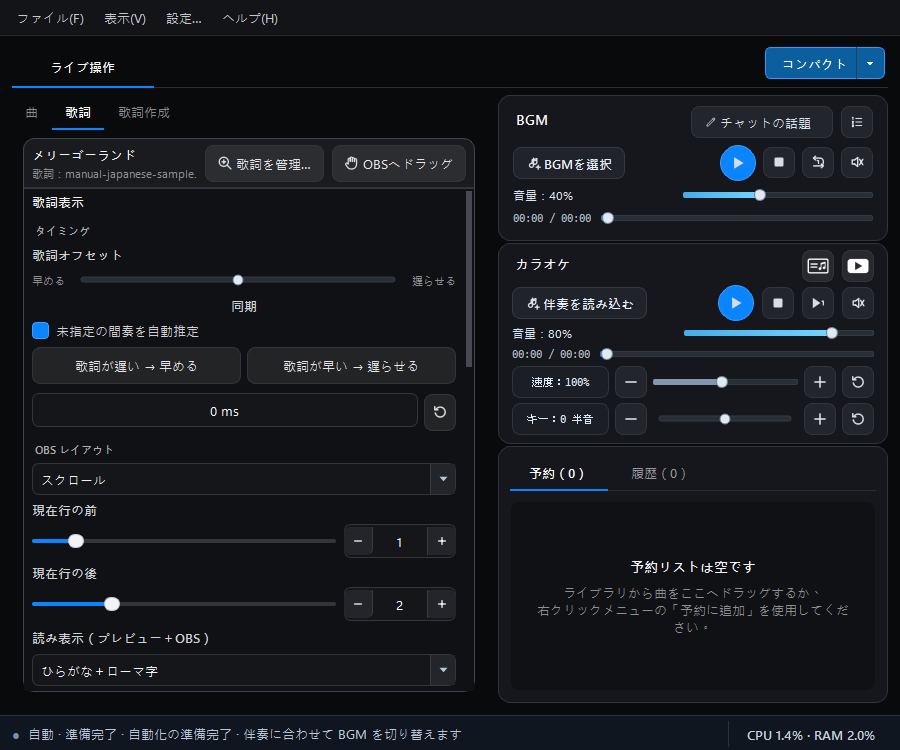900x750 pixels.
Task: Increase lines before current line
Action: point(441,541)
